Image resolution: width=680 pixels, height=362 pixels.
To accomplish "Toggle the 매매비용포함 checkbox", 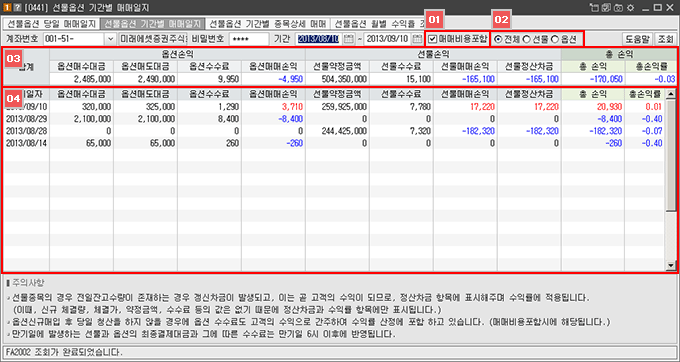I will [432, 39].
